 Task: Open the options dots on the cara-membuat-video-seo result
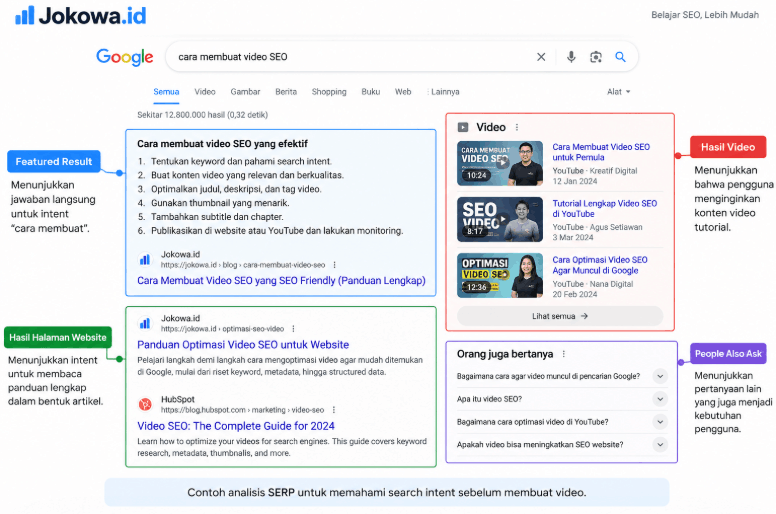tap(335, 265)
